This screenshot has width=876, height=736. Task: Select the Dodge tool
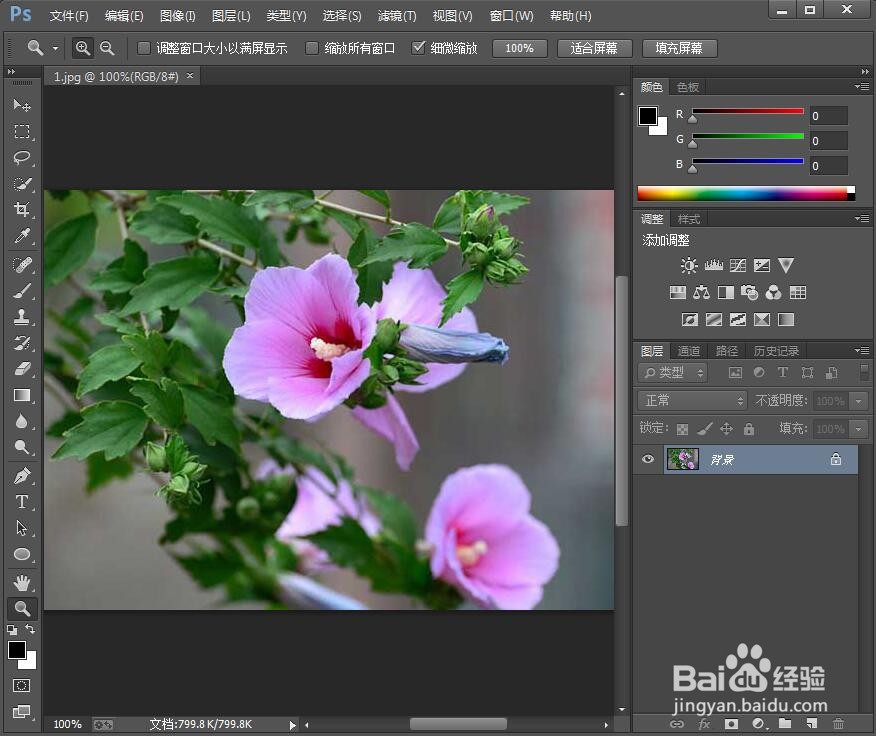coord(22,447)
